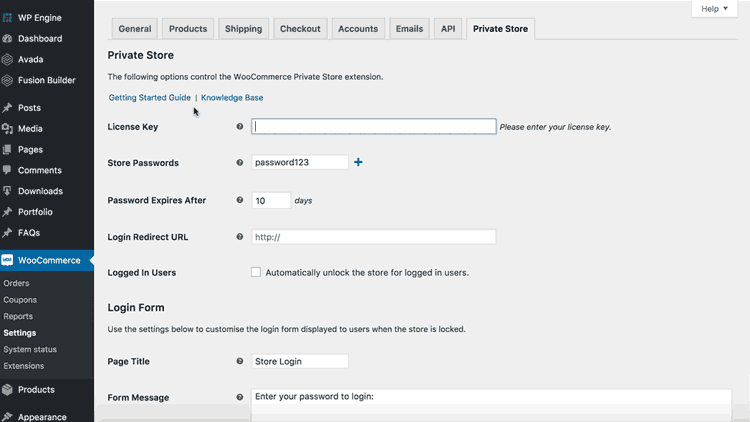The image size is (750, 422).
Task: Open Coupons submenu item
Action: (20, 300)
